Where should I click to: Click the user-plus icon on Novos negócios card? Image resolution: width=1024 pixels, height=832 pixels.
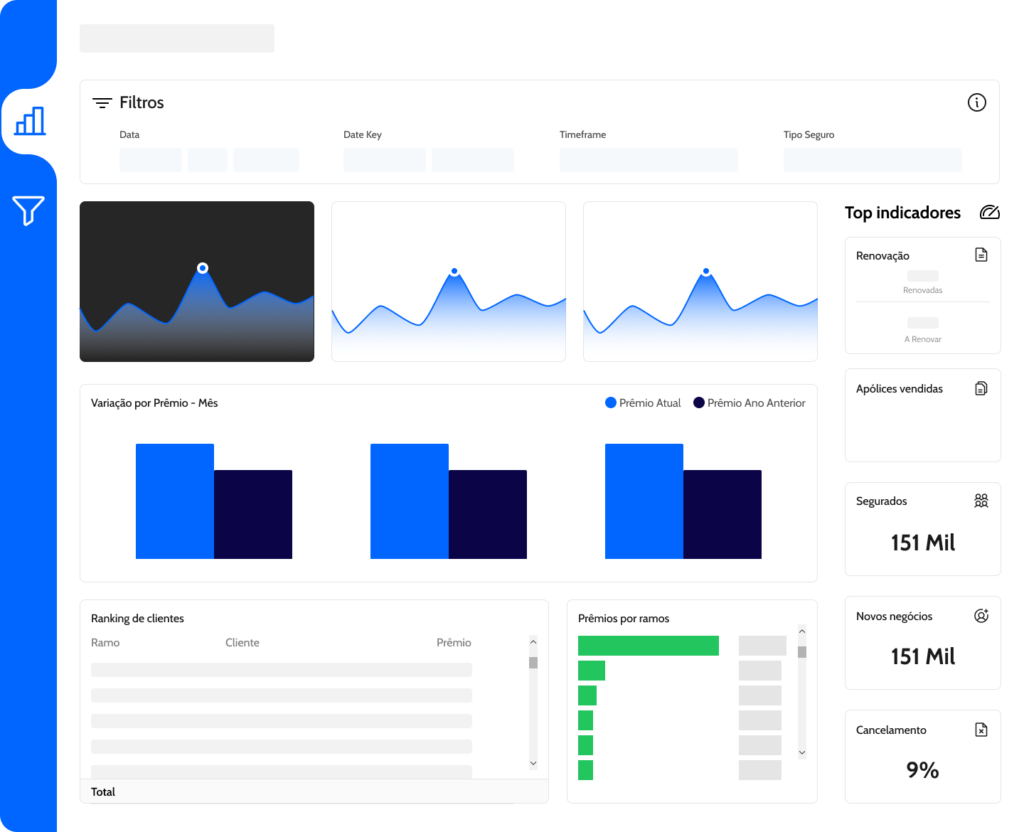(x=981, y=615)
